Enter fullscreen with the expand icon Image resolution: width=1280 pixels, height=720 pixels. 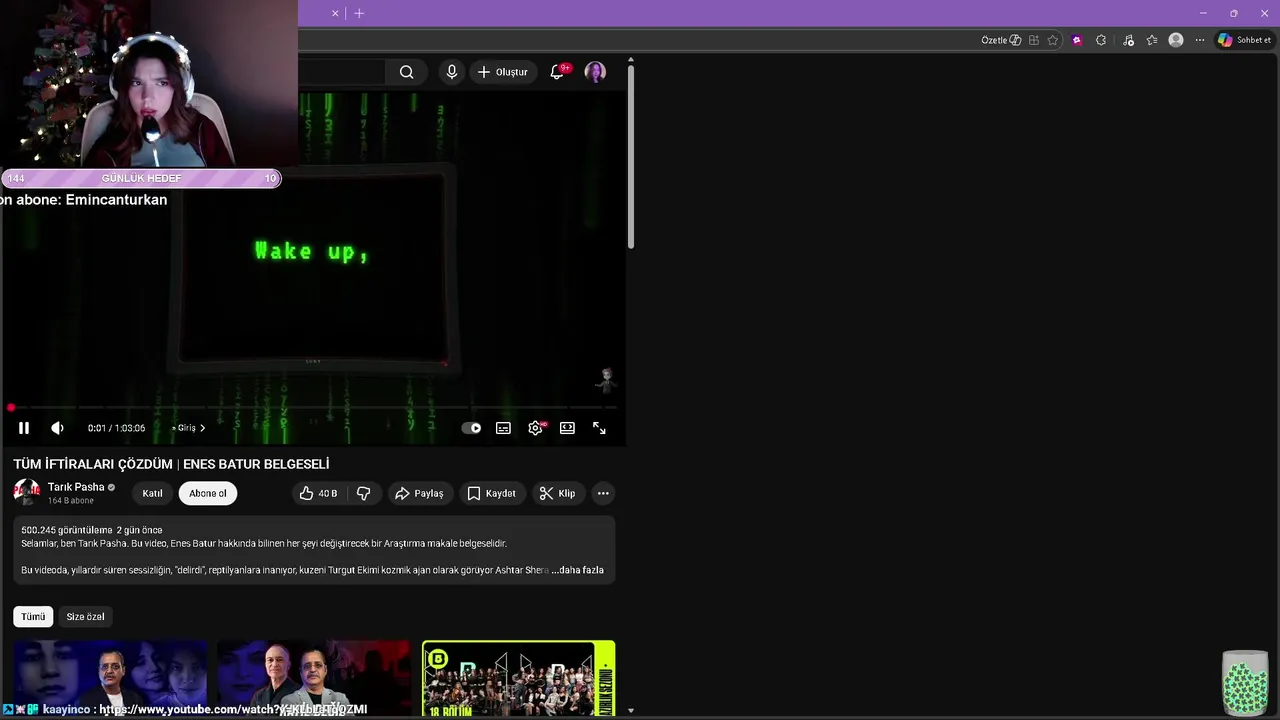pyautogui.click(x=599, y=428)
